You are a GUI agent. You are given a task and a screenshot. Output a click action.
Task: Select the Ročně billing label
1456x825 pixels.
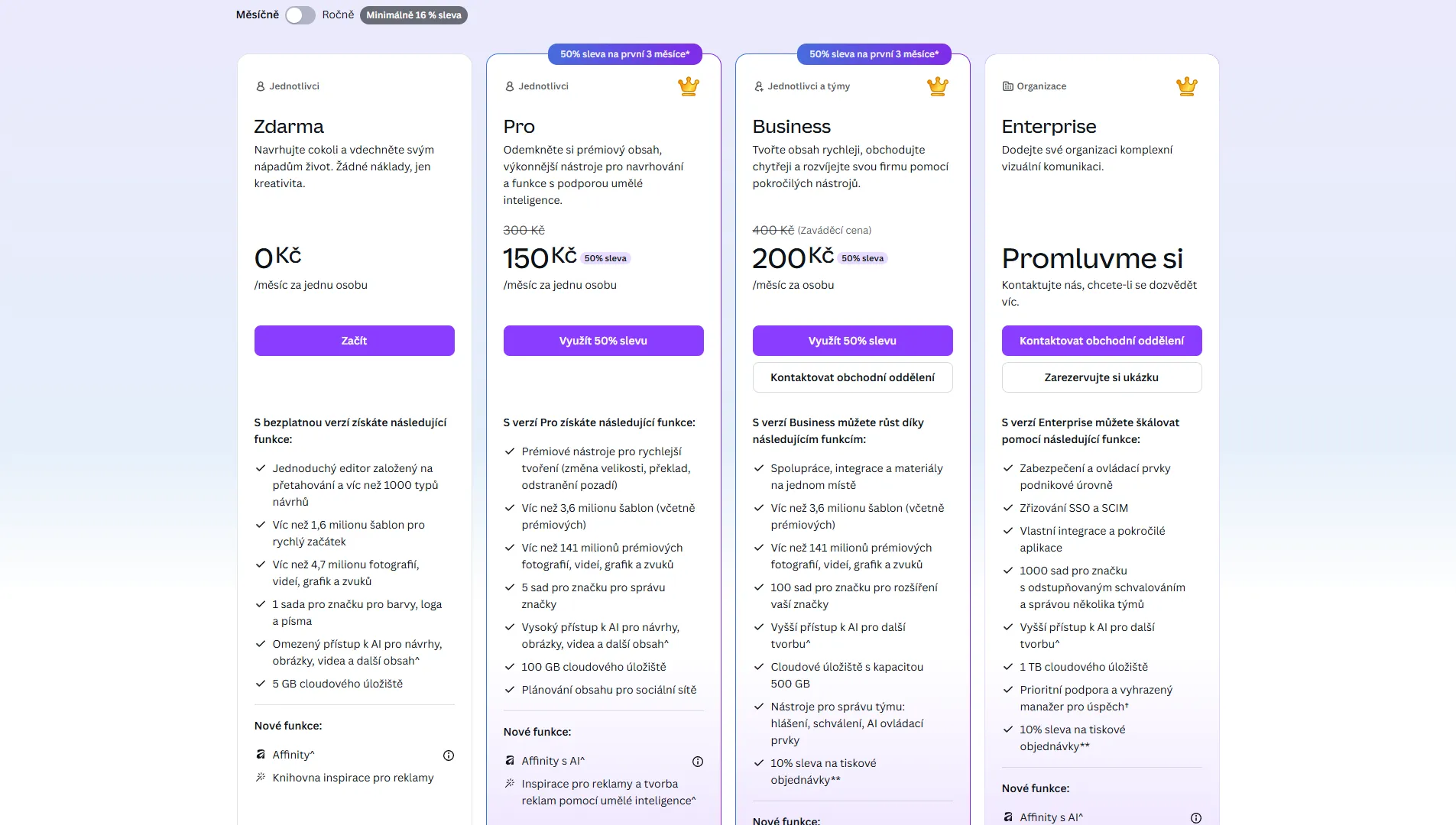[x=338, y=15]
